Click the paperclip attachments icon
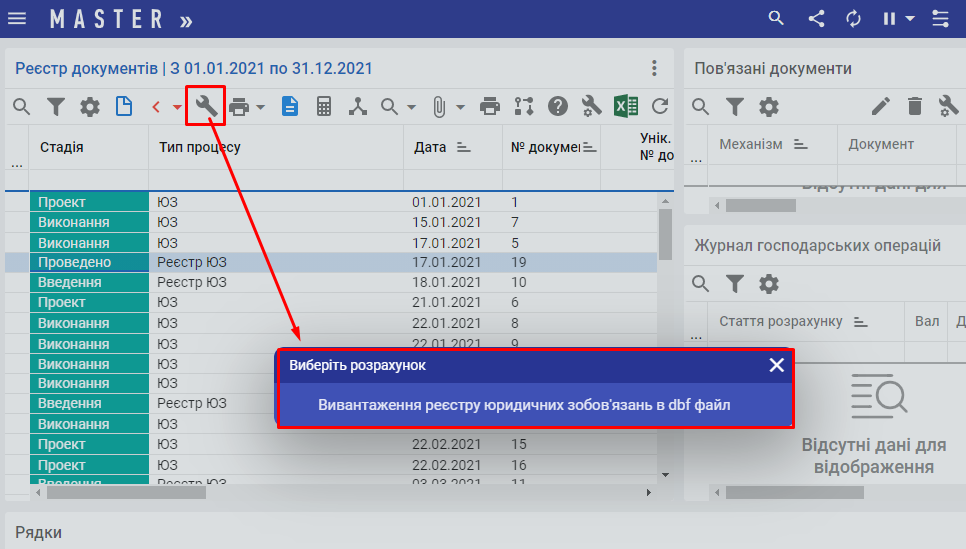This screenshot has width=966, height=549. 439,106
